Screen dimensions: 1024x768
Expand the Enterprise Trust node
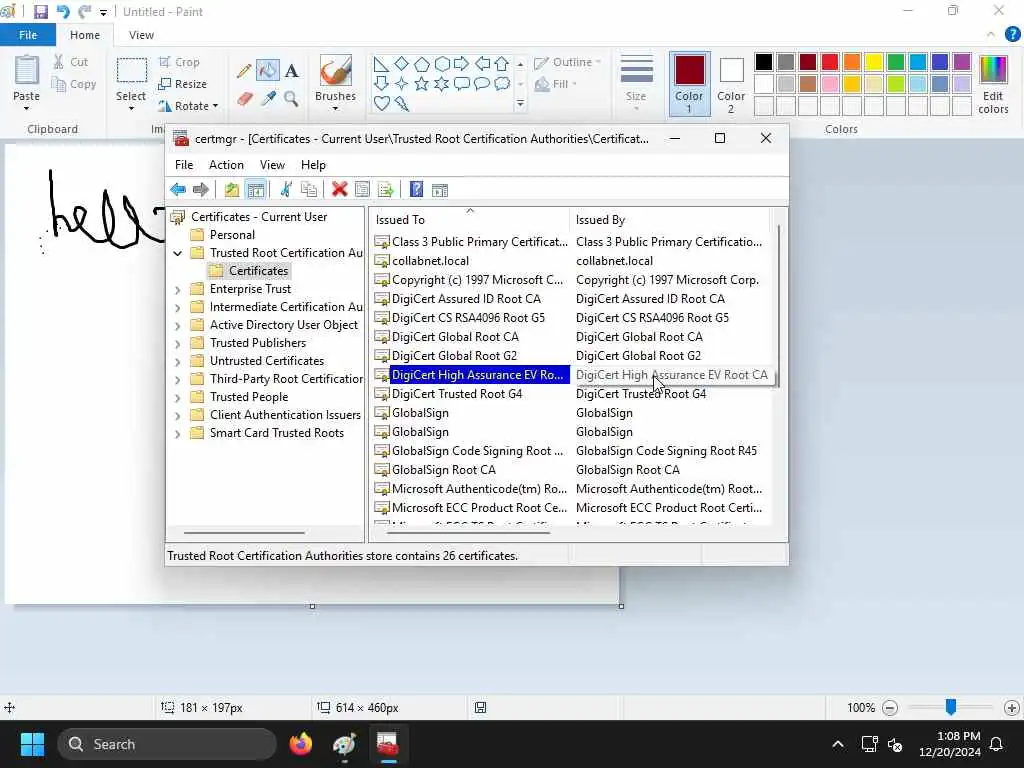coord(178,289)
